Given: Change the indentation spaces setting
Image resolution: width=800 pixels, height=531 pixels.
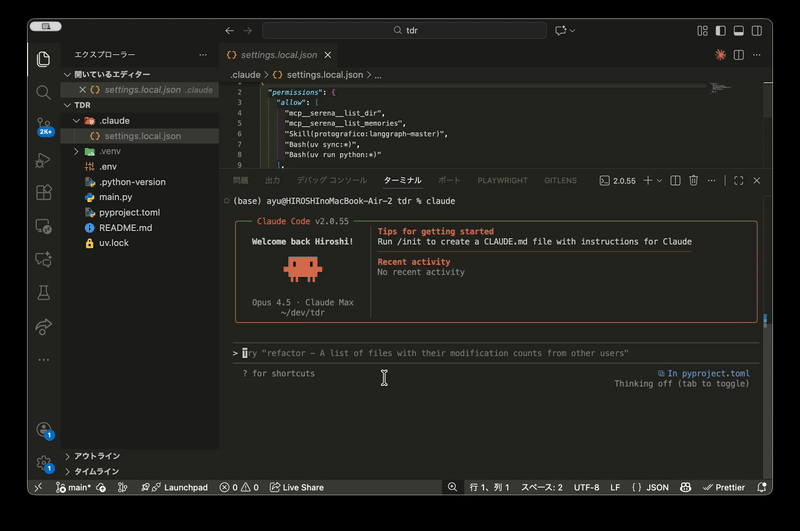Looking at the screenshot, I should pyautogui.click(x=541, y=487).
